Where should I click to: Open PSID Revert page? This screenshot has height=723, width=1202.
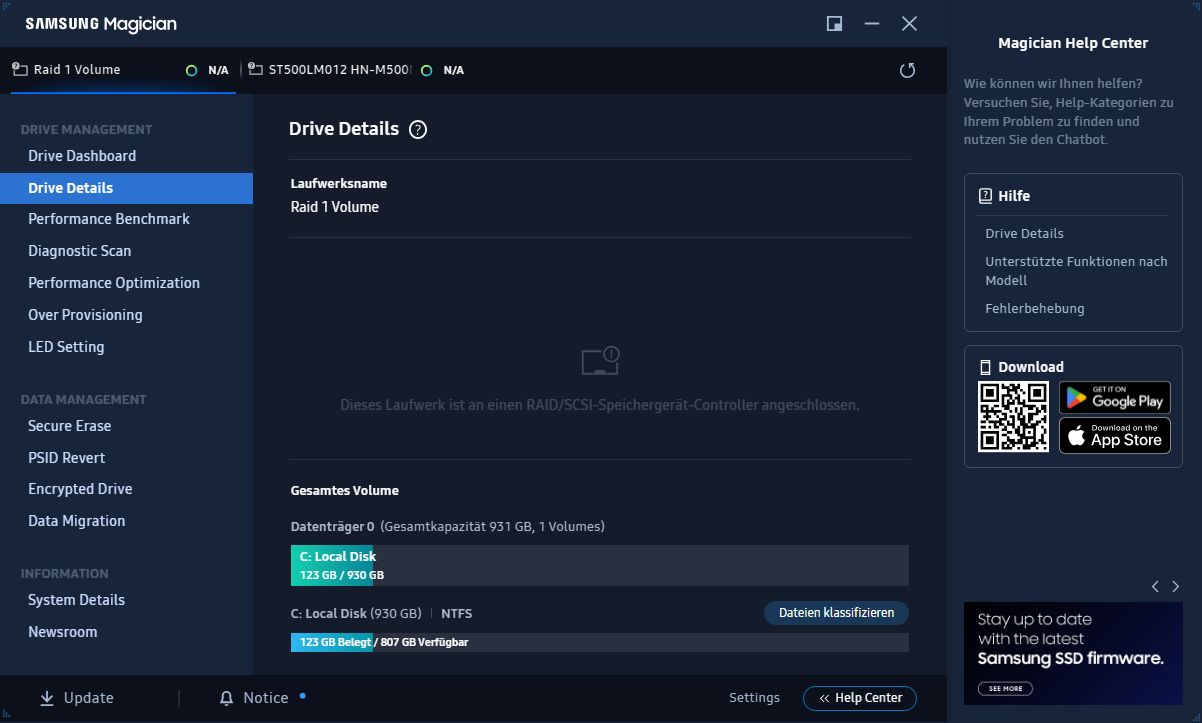tap(66, 458)
